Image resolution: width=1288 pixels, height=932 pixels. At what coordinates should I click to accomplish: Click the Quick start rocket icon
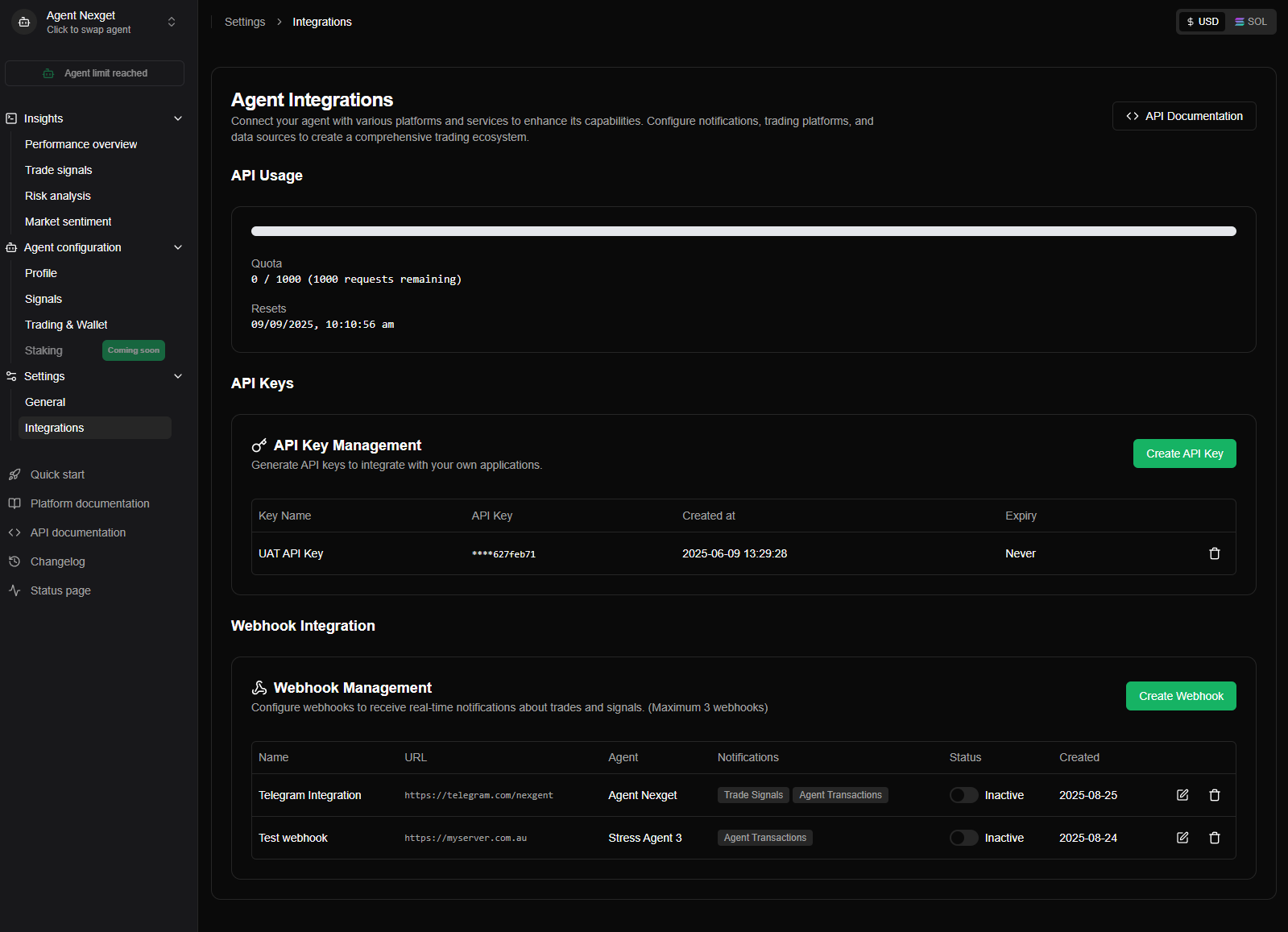click(14, 474)
